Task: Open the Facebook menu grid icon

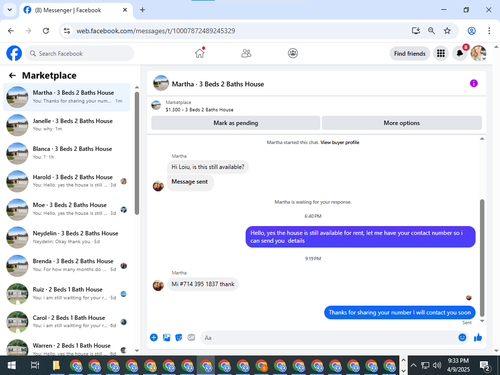Action: point(441,53)
